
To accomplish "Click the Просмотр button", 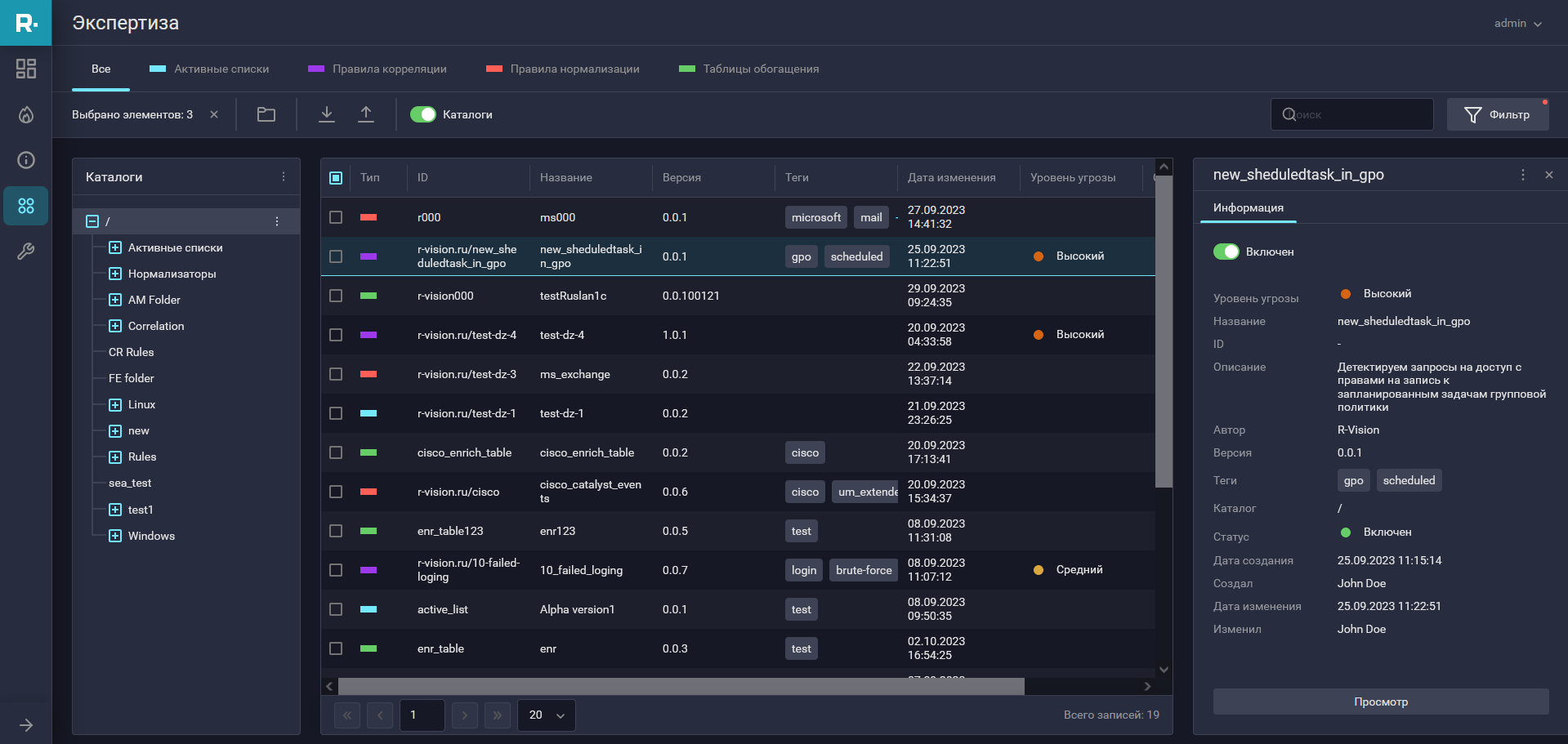I will pos(1381,702).
